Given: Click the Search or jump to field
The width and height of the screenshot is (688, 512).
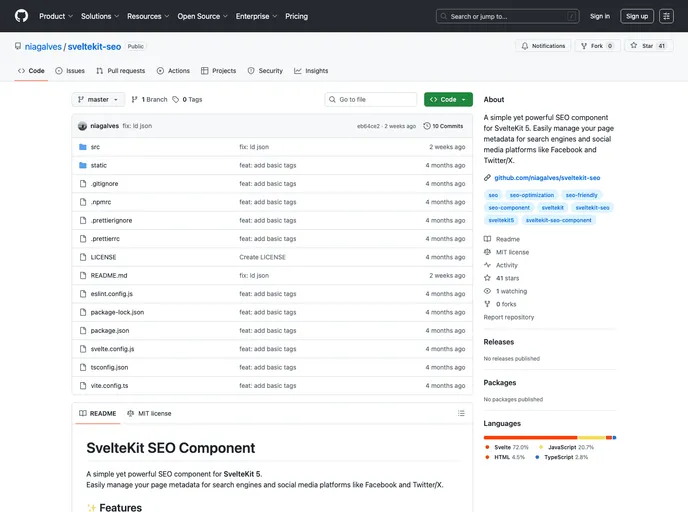Looking at the screenshot, I should coord(507,16).
